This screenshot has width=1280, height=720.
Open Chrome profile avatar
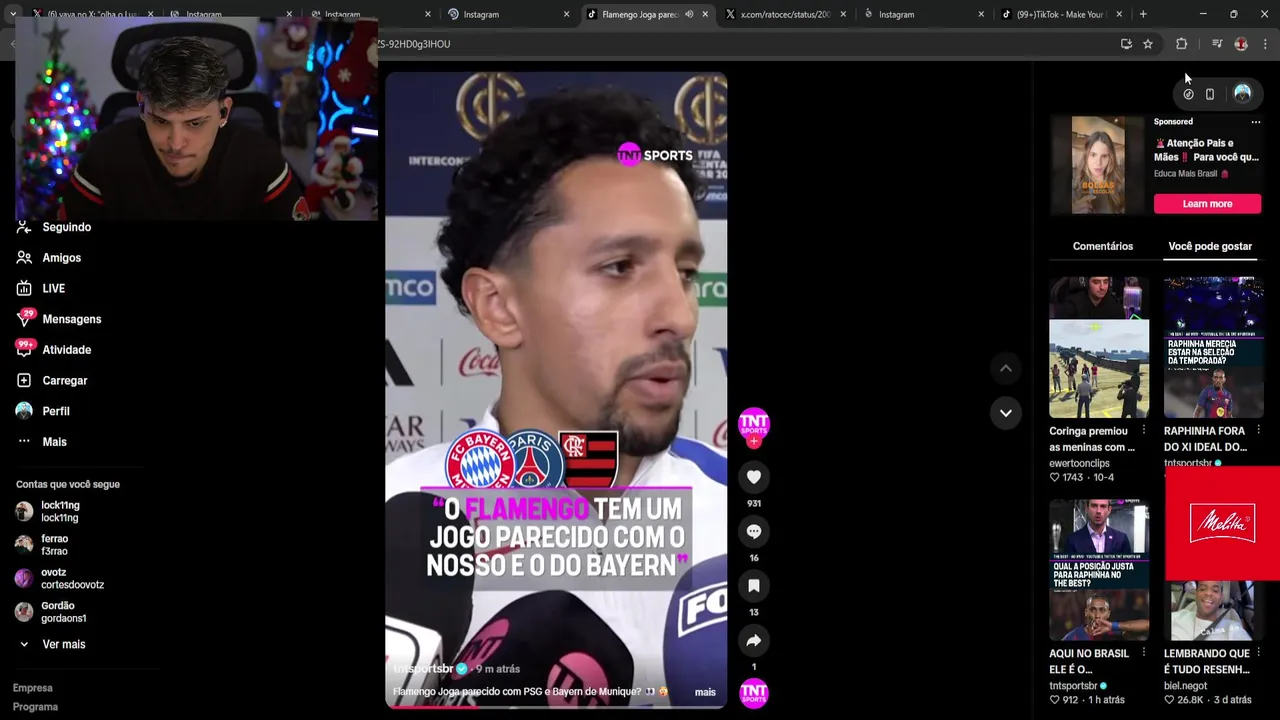tap(1241, 44)
